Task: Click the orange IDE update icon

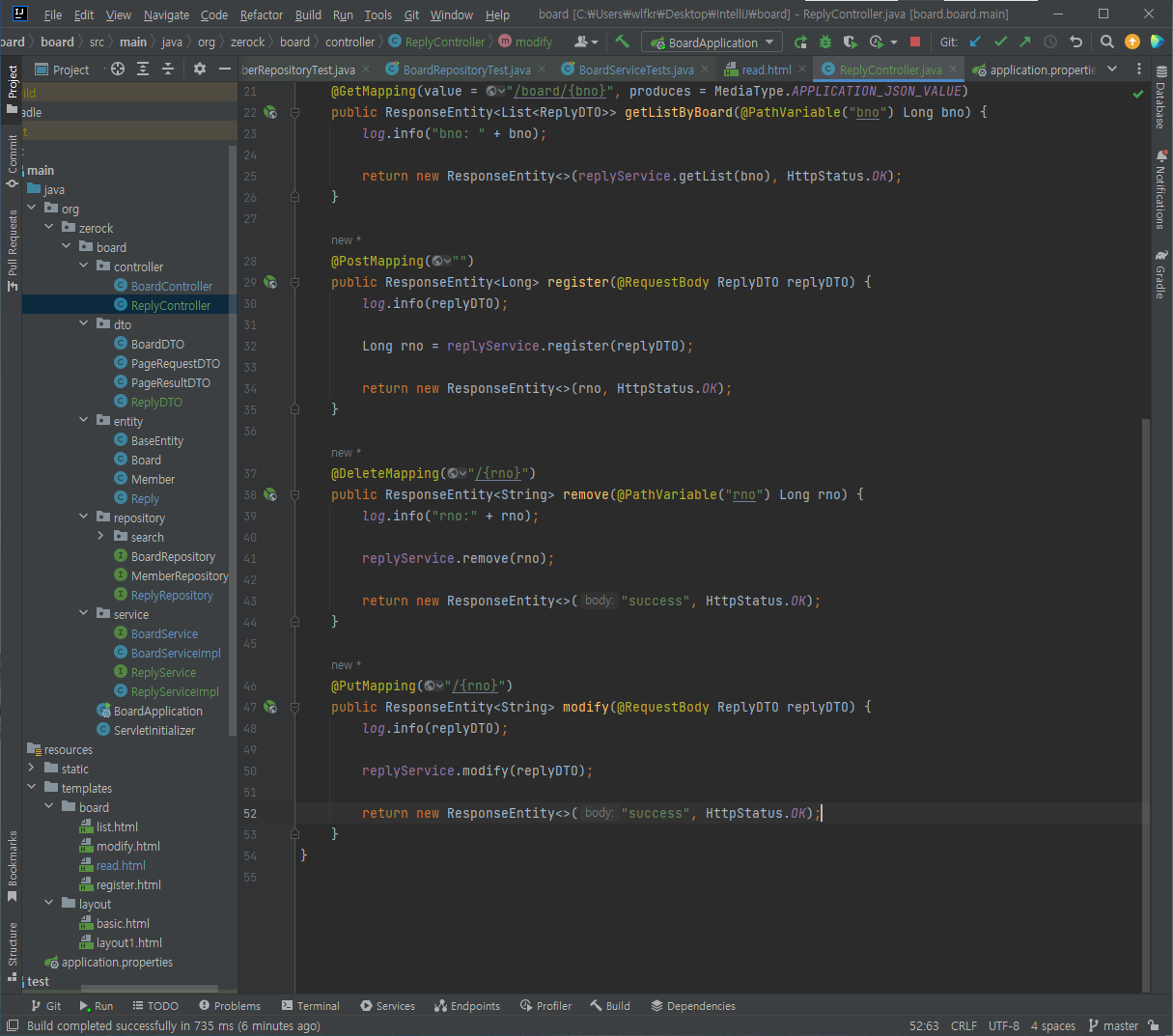Action: (x=1132, y=42)
